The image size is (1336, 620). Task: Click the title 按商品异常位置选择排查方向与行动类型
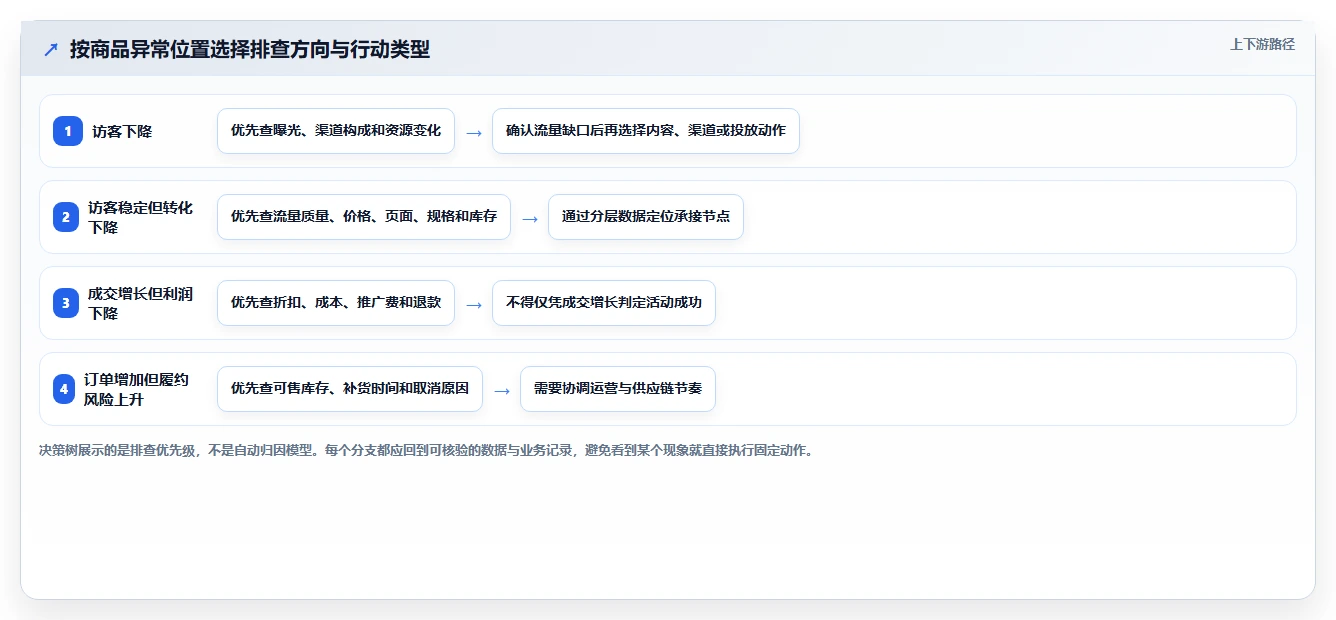coord(250,49)
